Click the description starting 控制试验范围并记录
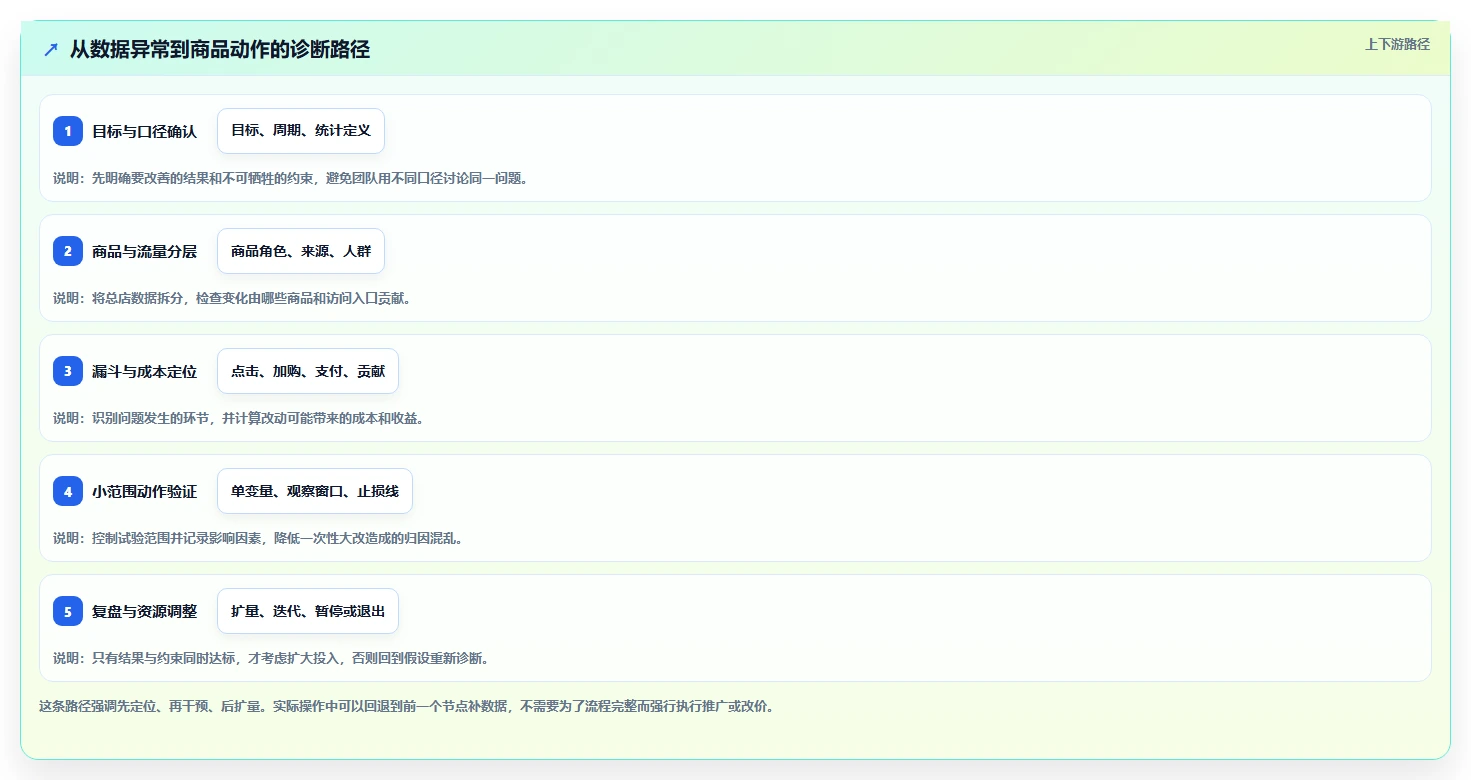Viewport: 1471px width, 780px height. pyautogui.click(x=258, y=538)
